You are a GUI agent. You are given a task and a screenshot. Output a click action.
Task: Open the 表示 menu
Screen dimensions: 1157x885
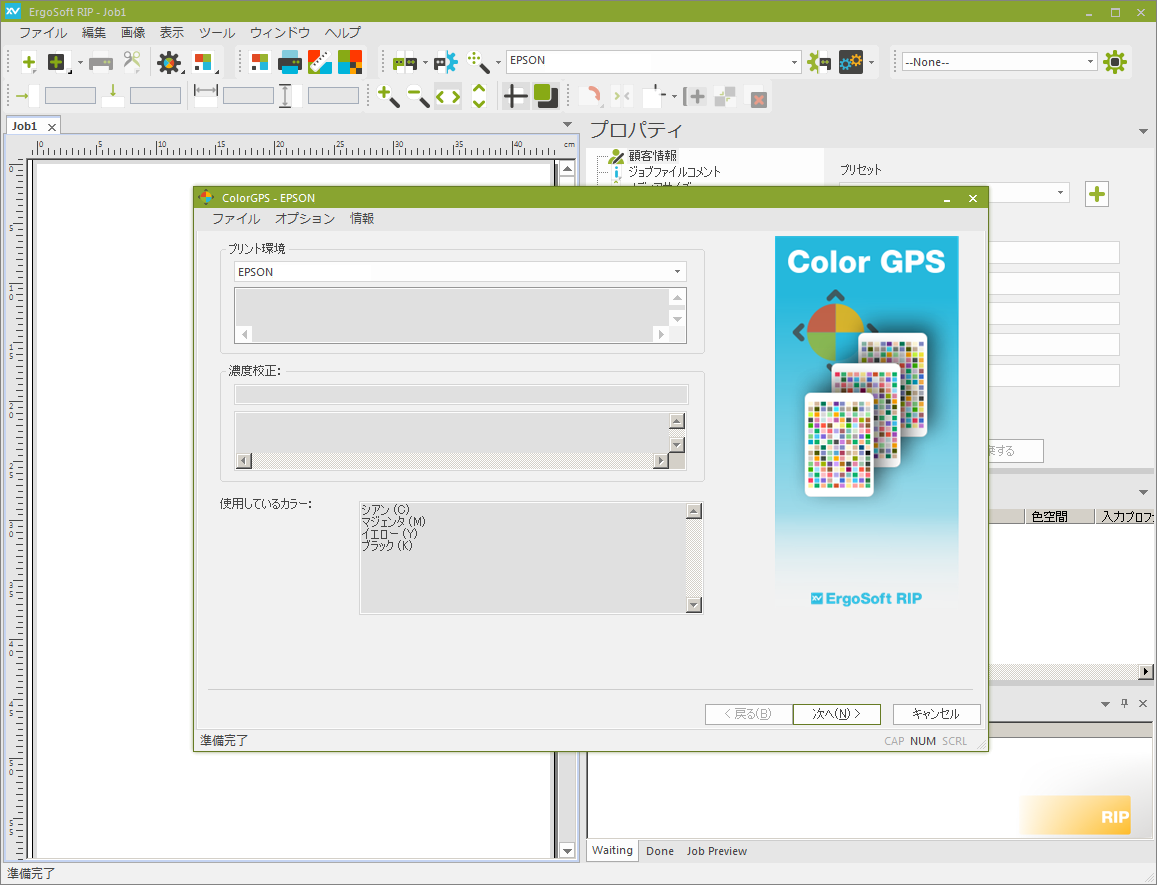tap(172, 32)
